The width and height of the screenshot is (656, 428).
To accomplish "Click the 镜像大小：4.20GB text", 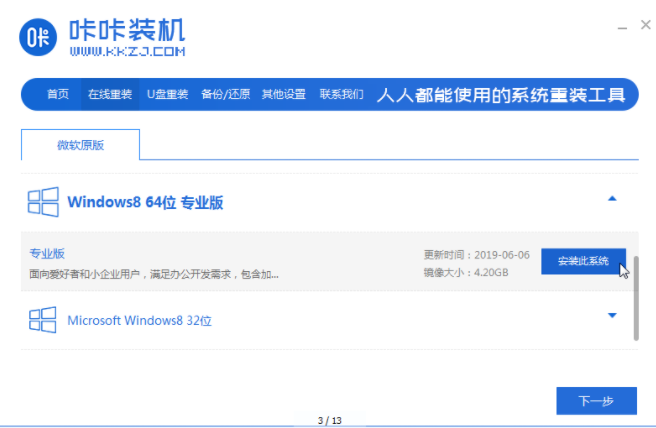I will click(x=466, y=273).
